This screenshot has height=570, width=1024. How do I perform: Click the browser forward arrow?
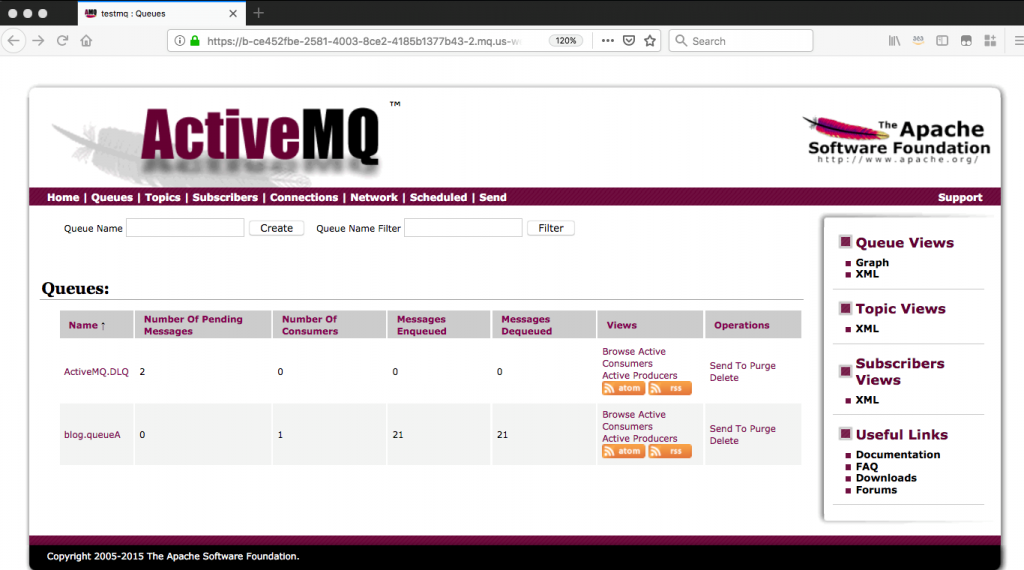[38, 40]
